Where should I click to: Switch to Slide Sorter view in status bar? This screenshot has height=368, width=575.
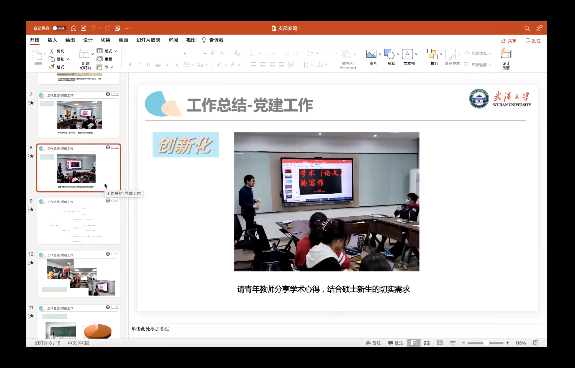427,343
